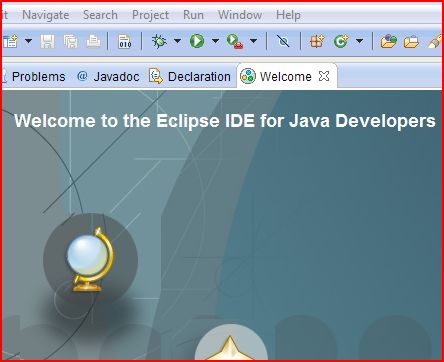Click the Welcome to Eclipse IDE heading

point(225,121)
